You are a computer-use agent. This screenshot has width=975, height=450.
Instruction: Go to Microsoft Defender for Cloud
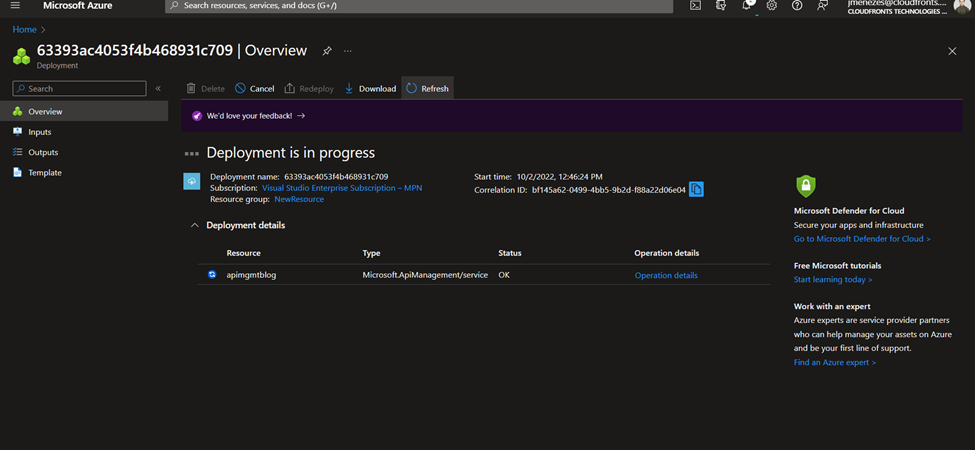[862, 239]
